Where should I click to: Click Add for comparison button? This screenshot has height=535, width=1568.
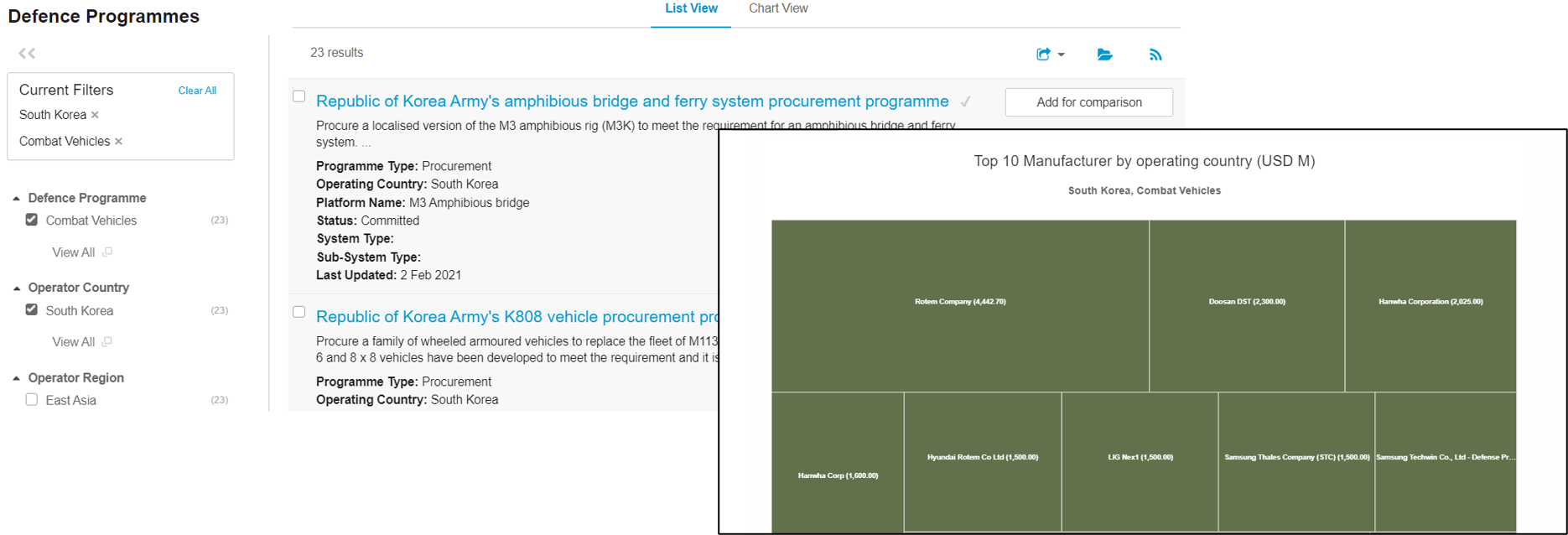[x=1088, y=102]
